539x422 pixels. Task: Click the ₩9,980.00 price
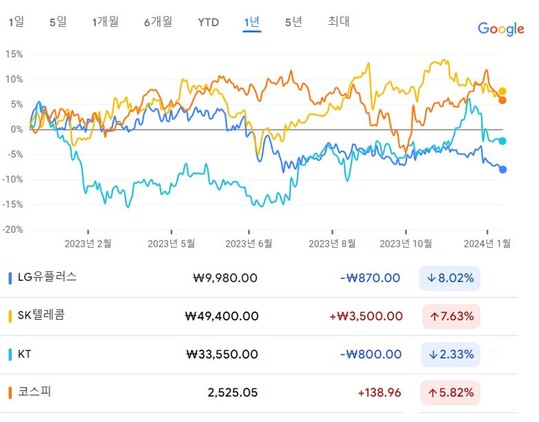pyautogui.click(x=225, y=278)
